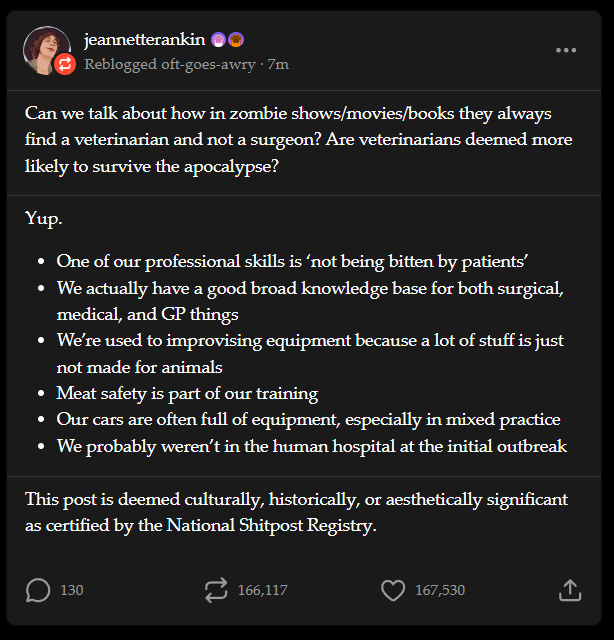Show the 166,117 reblogs count
This screenshot has height=640, width=614.
(262, 590)
